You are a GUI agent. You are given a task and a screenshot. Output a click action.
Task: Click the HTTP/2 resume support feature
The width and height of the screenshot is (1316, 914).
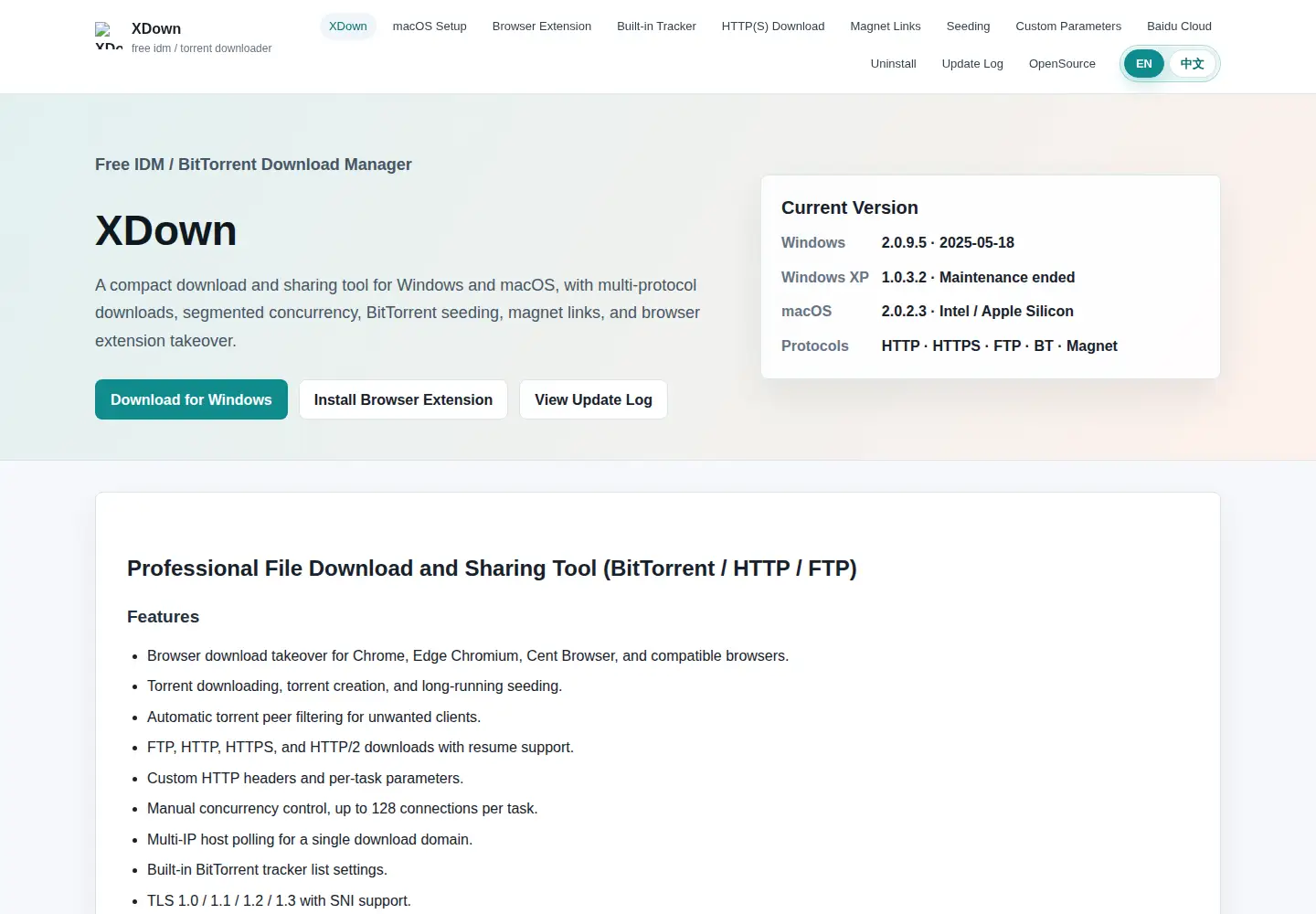coord(360,748)
